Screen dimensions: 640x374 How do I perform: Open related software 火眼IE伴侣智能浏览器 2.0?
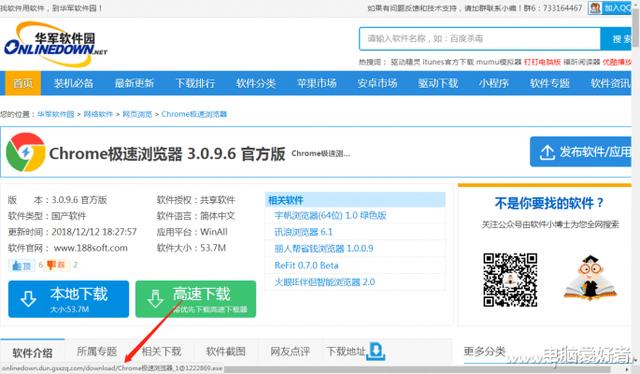(x=324, y=282)
